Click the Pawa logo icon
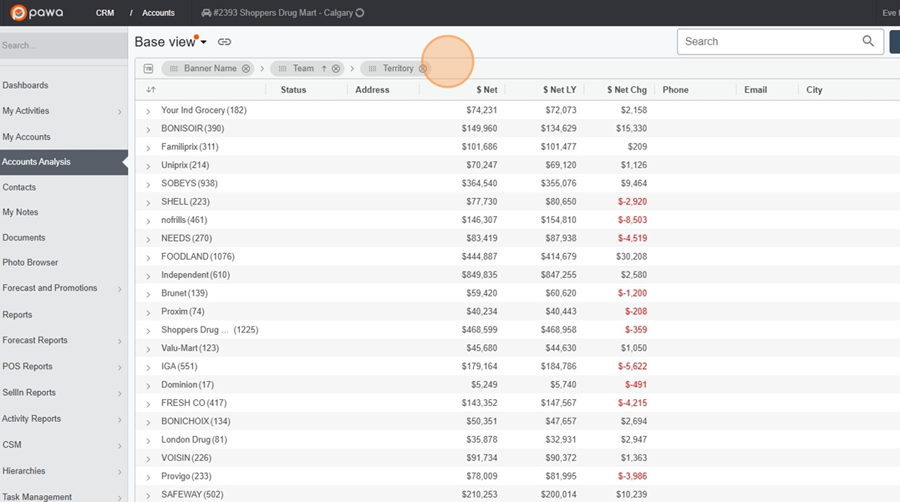900x502 pixels. (x=18, y=13)
